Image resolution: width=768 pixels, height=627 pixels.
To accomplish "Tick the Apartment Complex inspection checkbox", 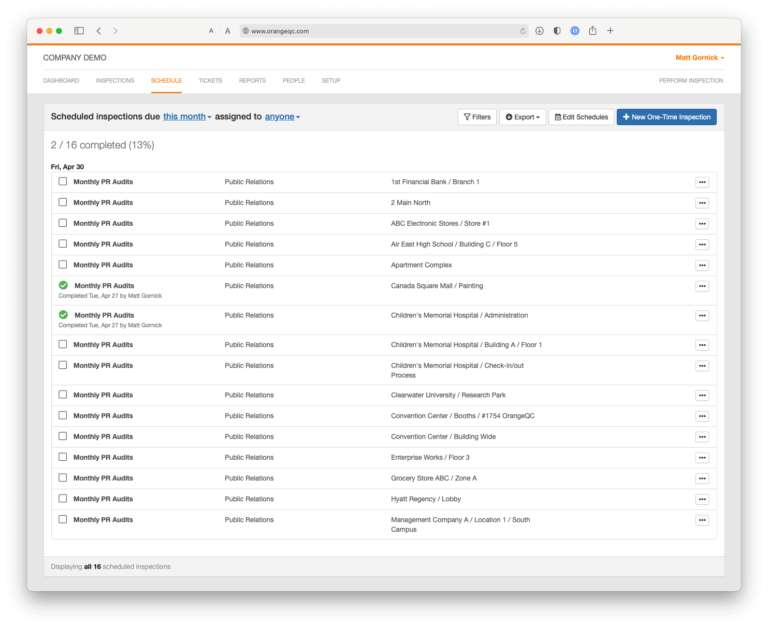I will click(63, 265).
